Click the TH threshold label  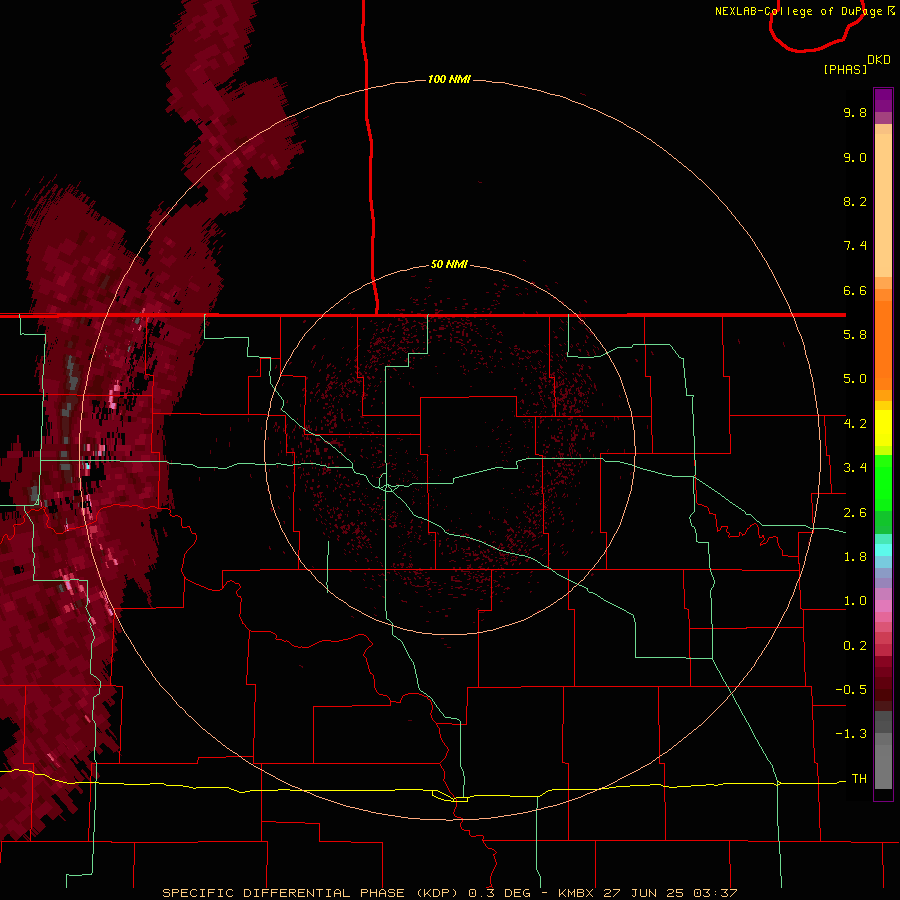859,779
